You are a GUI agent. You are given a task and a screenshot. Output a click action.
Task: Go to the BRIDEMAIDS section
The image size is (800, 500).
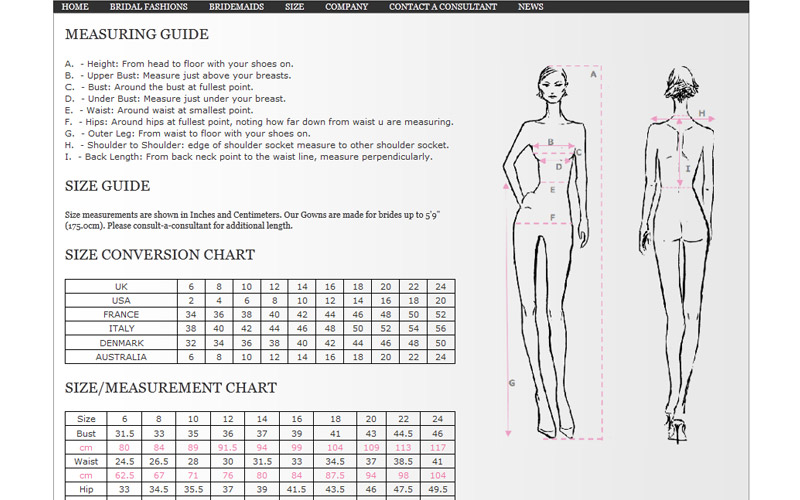(x=236, y=7)
